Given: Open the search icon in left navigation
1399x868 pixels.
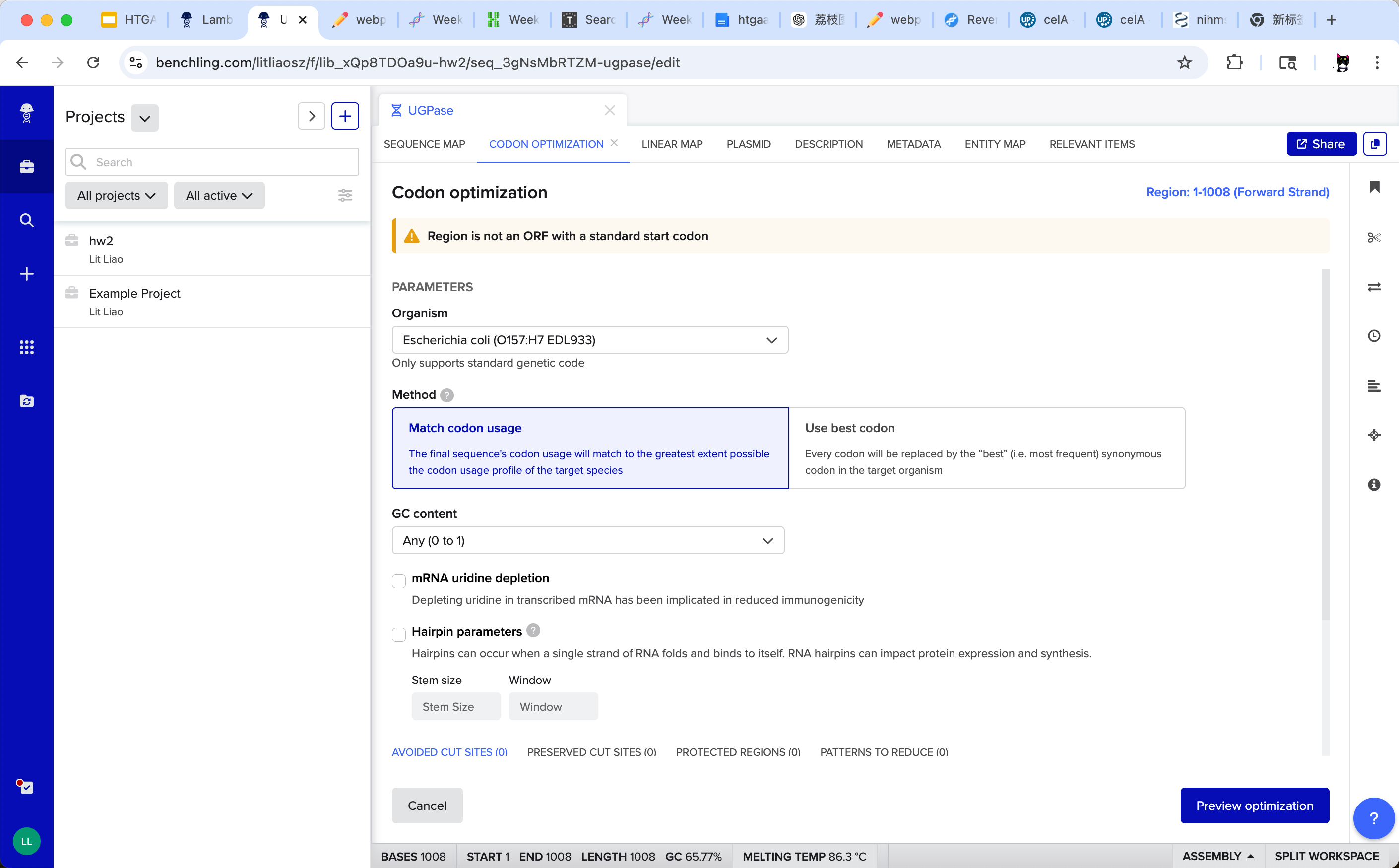Looking at the screenshot, I should point(26,220).
